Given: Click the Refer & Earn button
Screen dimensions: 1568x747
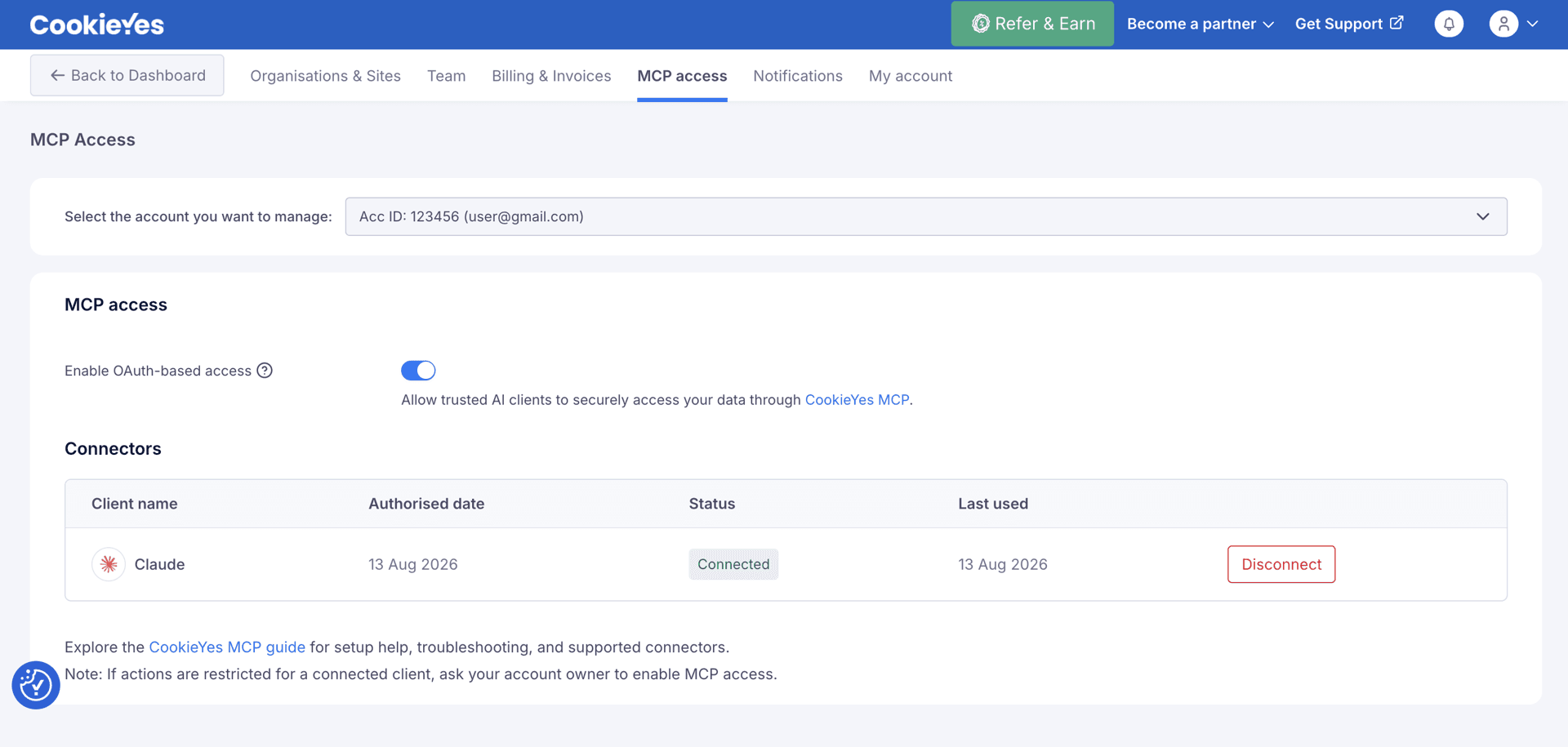Looking at the screenshot, I should point(1032,24).
